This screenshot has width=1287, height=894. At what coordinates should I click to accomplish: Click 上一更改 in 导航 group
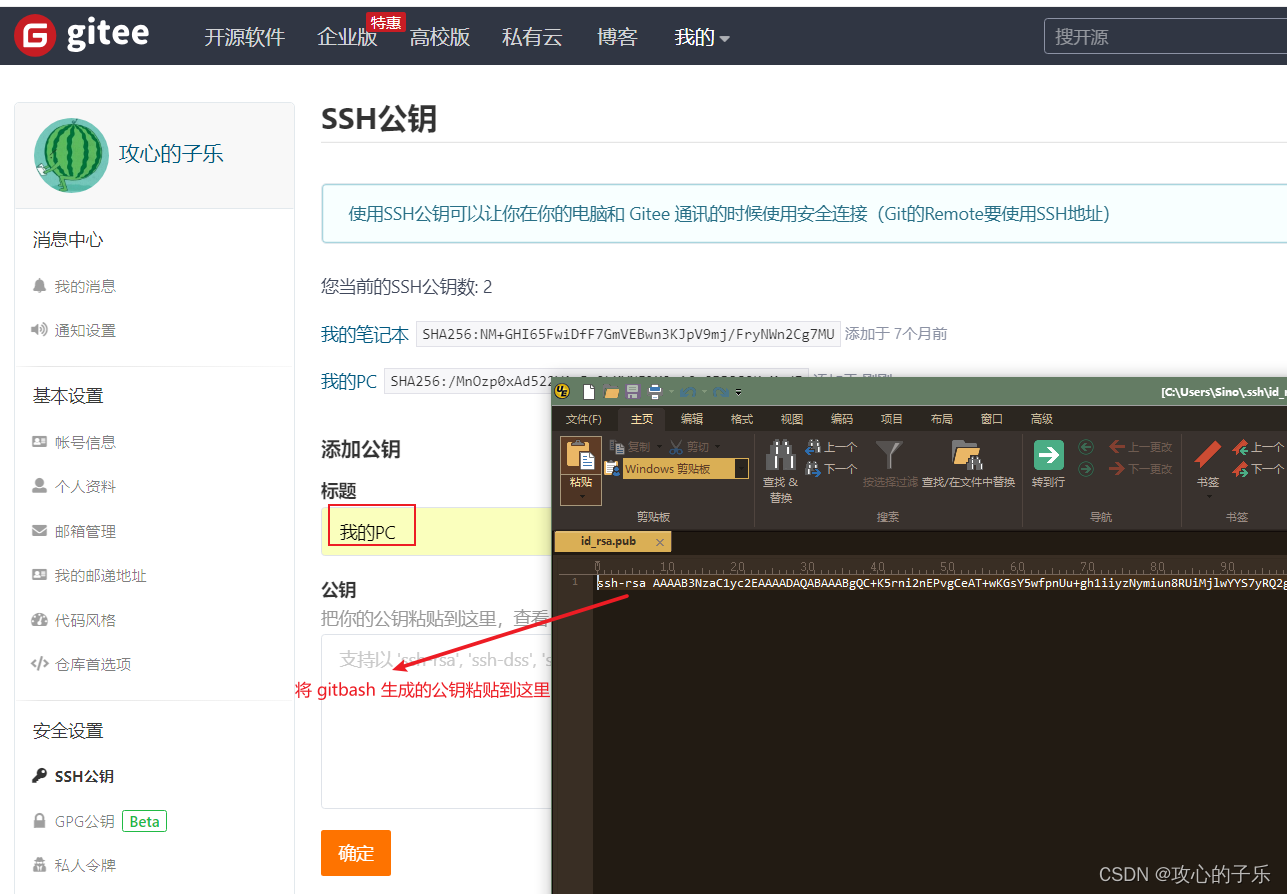[x=1140, y=447]
